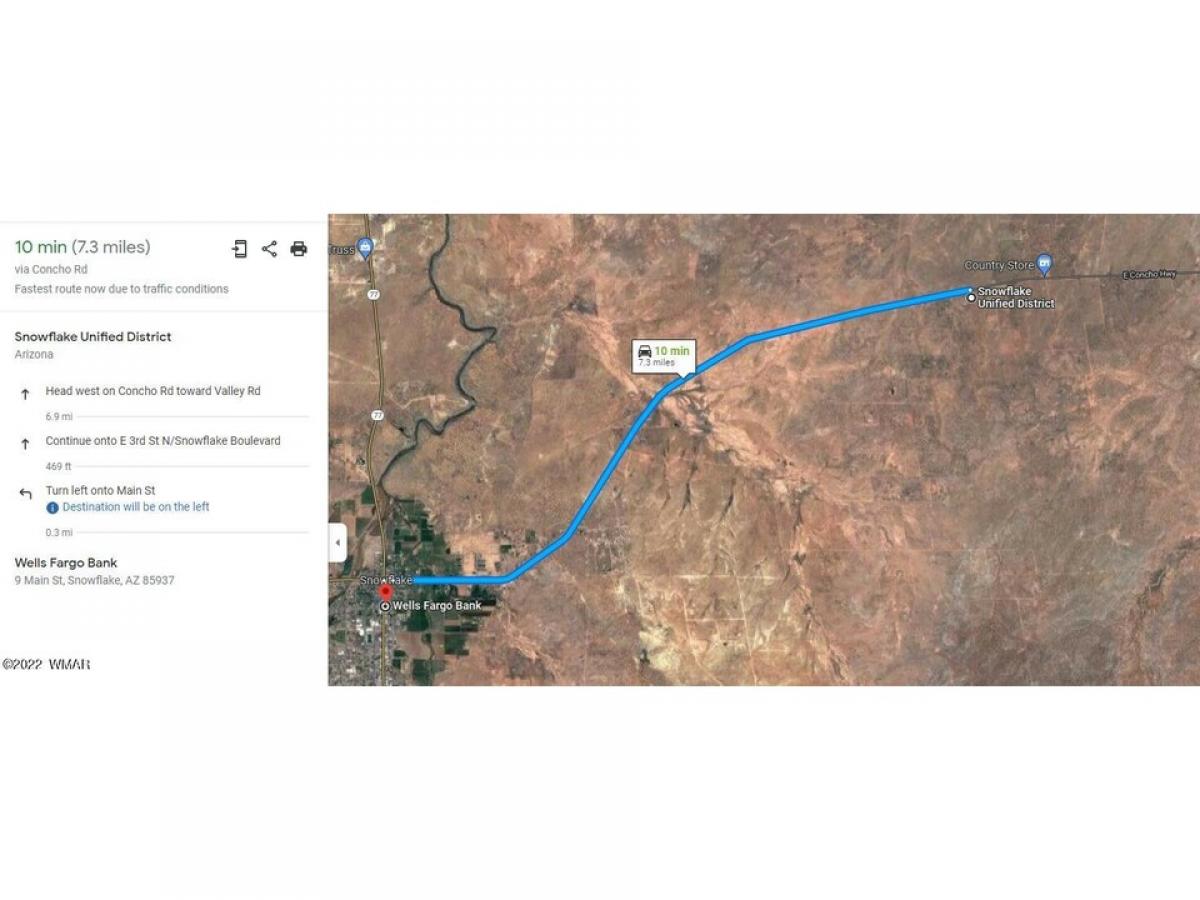Click the info icon beside destination note

pyautogui.click(x=53, y=507)
